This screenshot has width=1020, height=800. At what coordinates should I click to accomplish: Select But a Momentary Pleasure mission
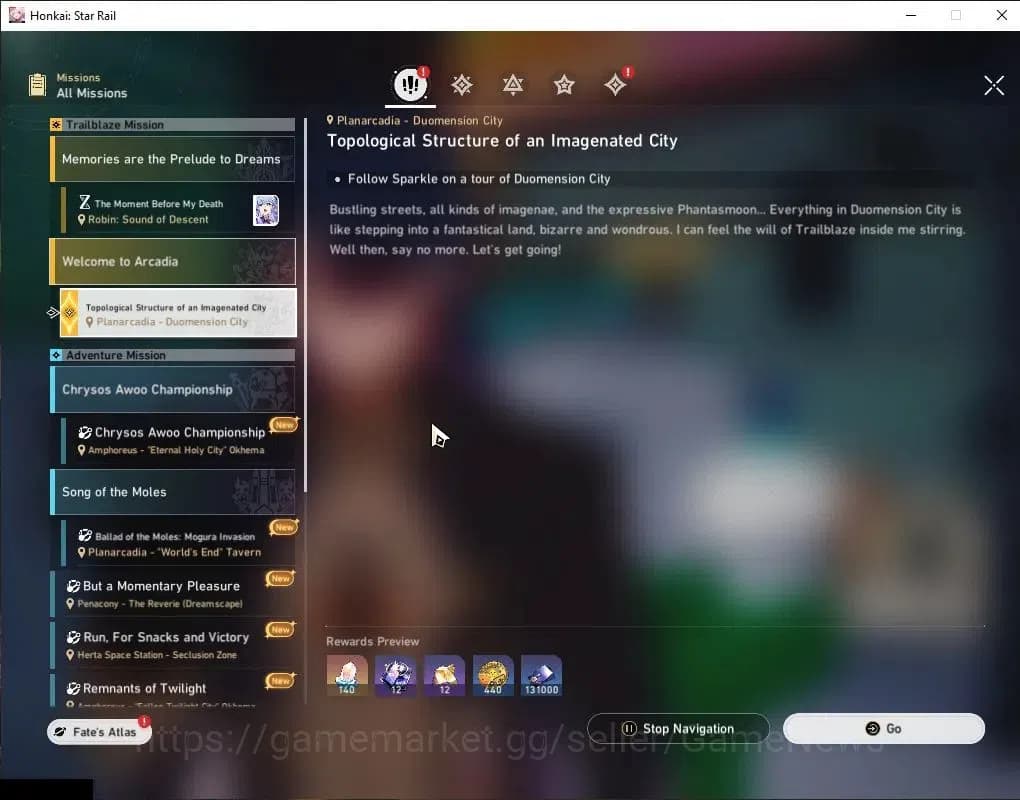point(172,594)
